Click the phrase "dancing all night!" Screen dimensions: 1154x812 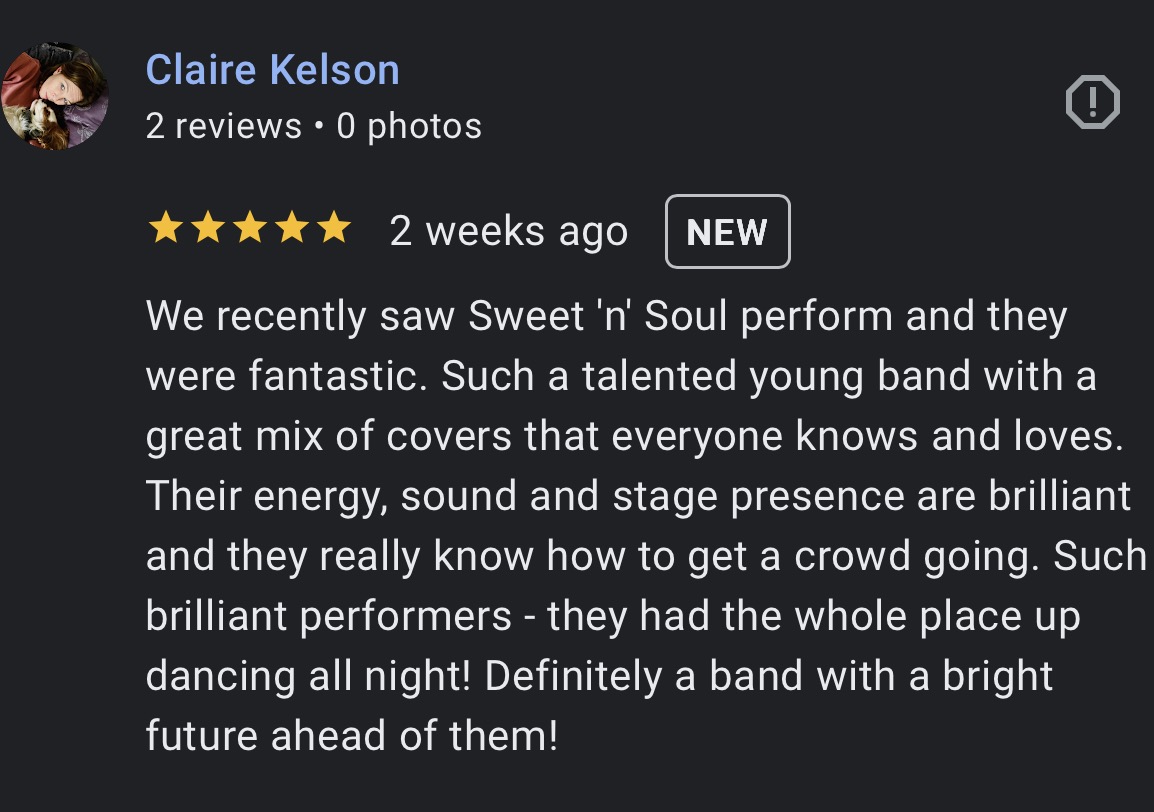click(x=308, y=677)
